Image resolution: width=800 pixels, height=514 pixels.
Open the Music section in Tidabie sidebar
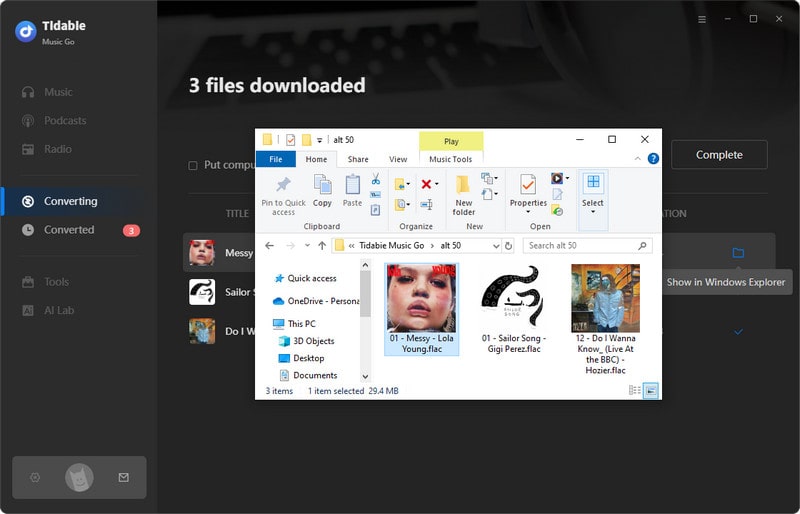tap(47, 92)
